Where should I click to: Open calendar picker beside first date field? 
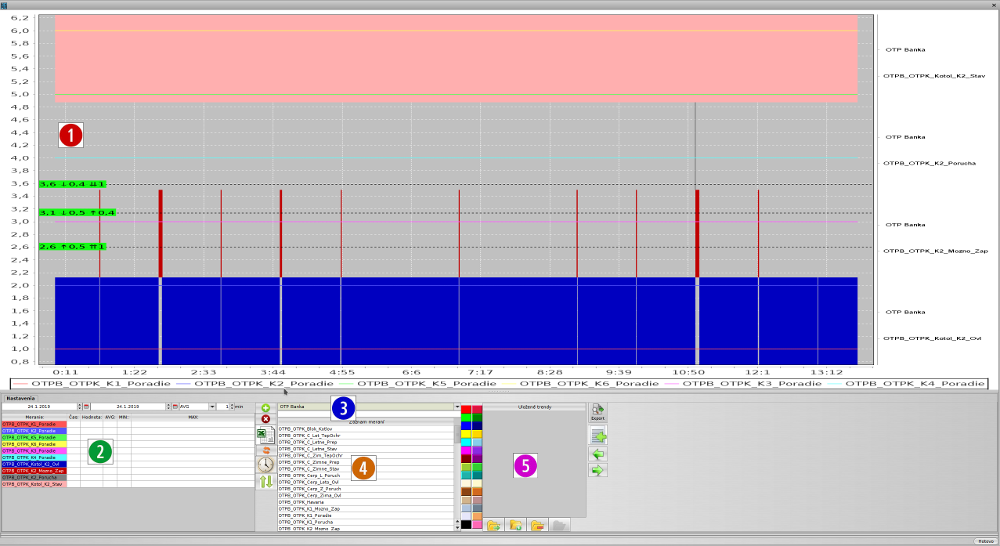(87, 407)
